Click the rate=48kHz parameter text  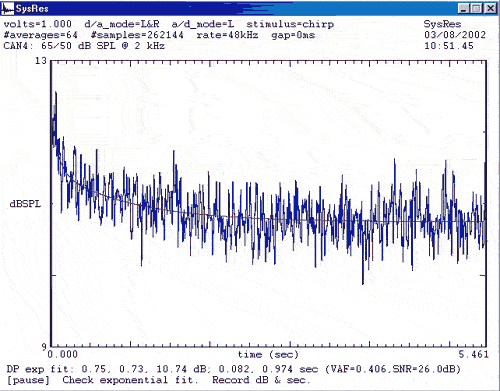[227, 35]
